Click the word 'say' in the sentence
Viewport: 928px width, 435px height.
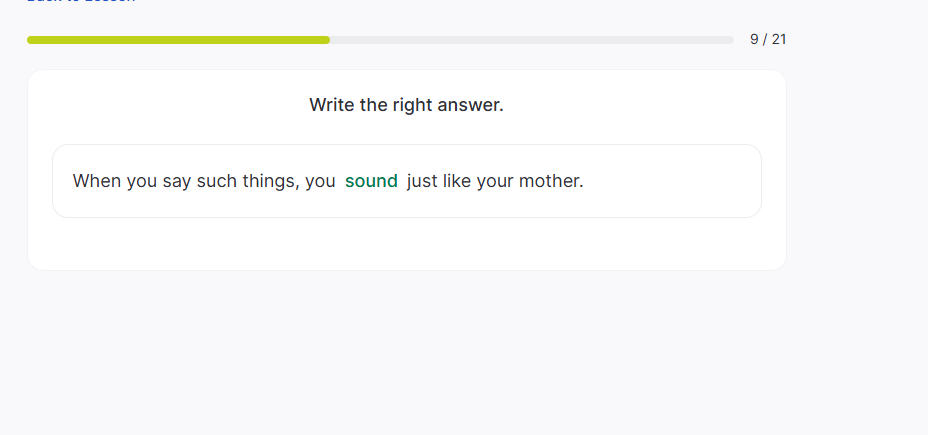(176, 181)
